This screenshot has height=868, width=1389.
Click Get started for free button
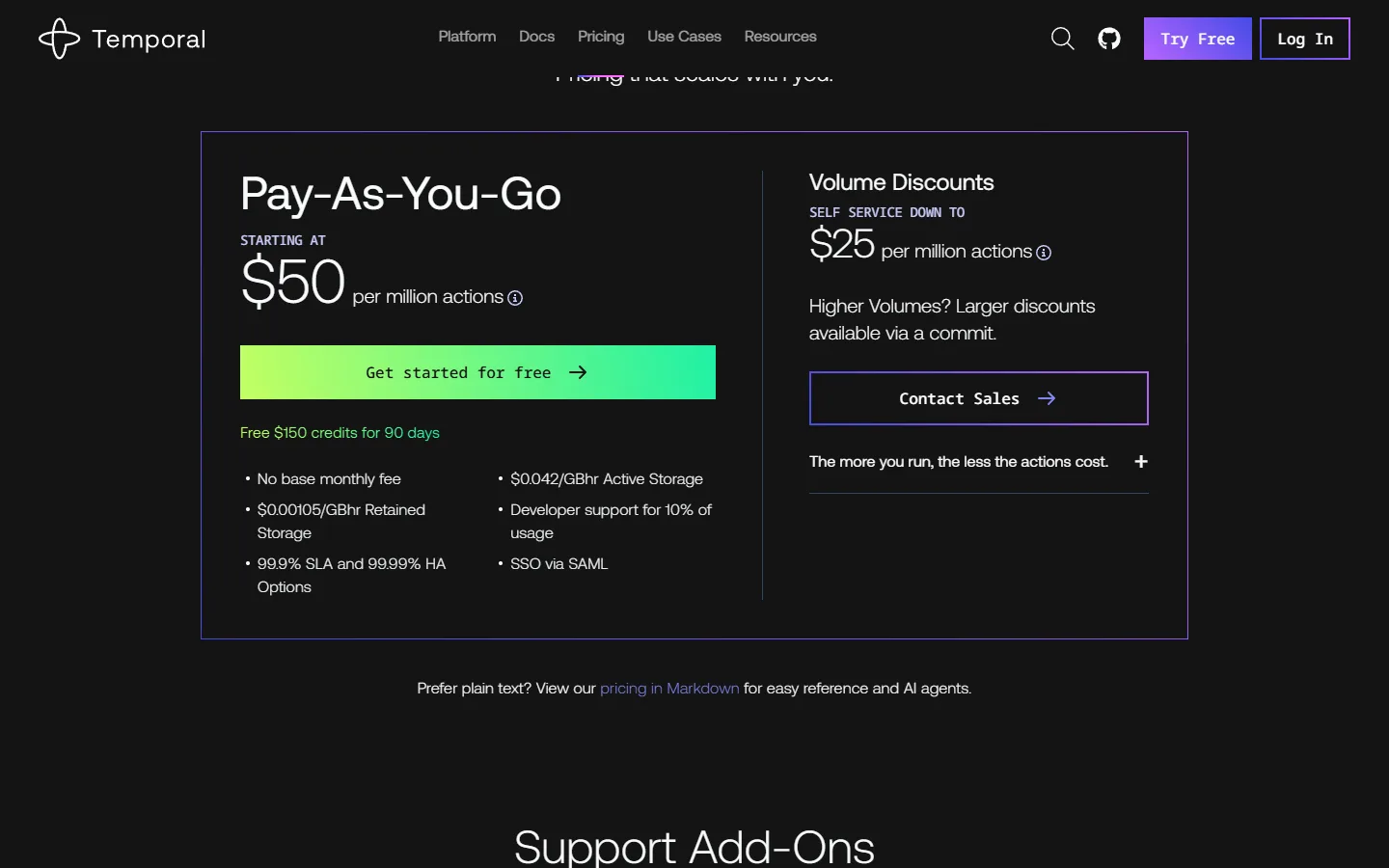click(x=477, y=372)
